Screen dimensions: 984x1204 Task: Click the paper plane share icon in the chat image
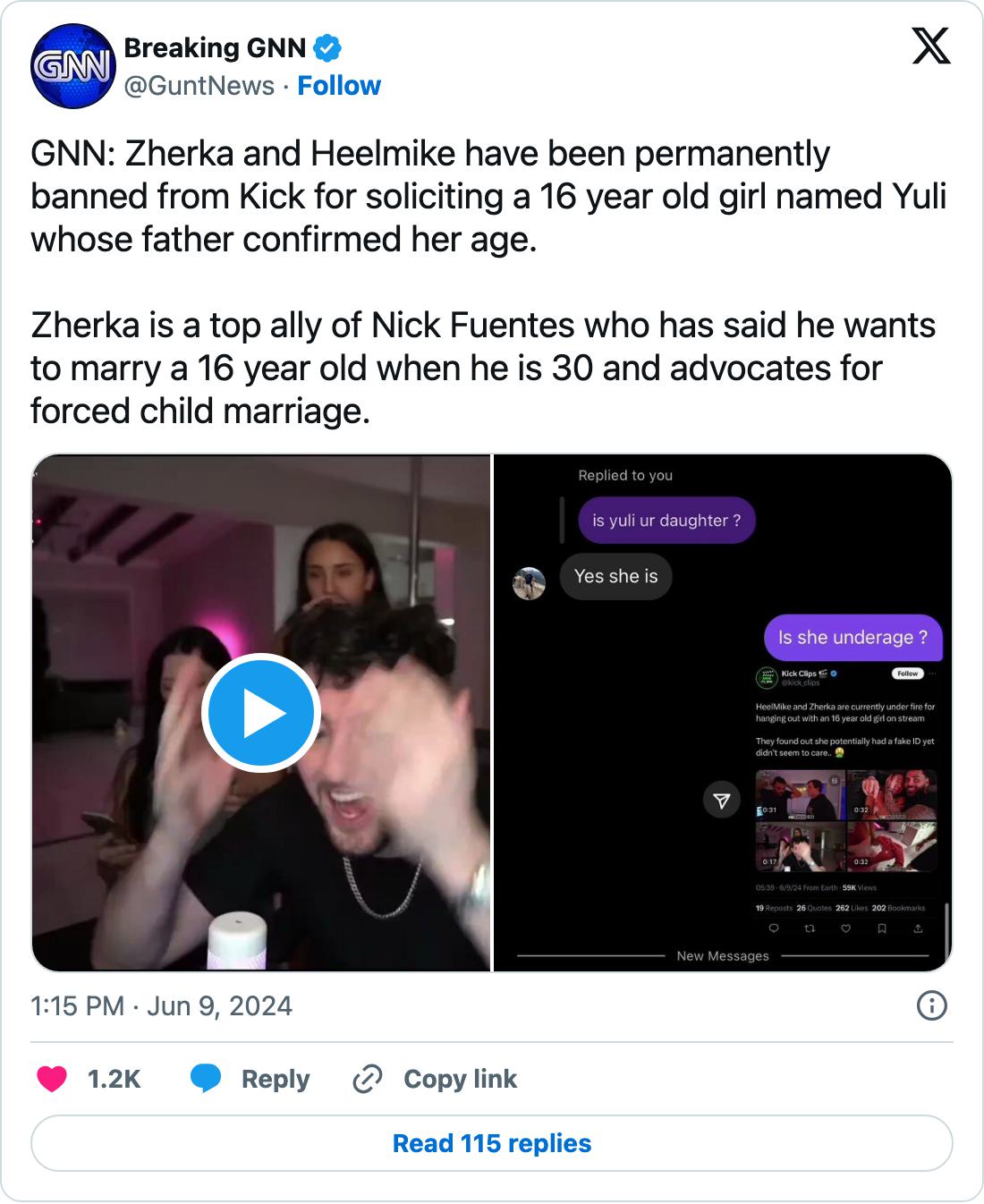coord(721,800)
